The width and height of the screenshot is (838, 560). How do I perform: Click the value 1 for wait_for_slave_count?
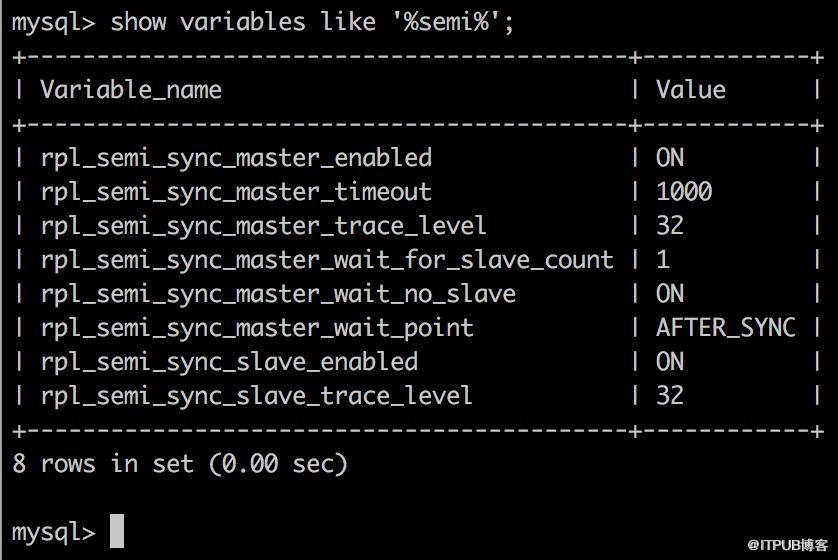pyautogui.click(x=663, y=260)
